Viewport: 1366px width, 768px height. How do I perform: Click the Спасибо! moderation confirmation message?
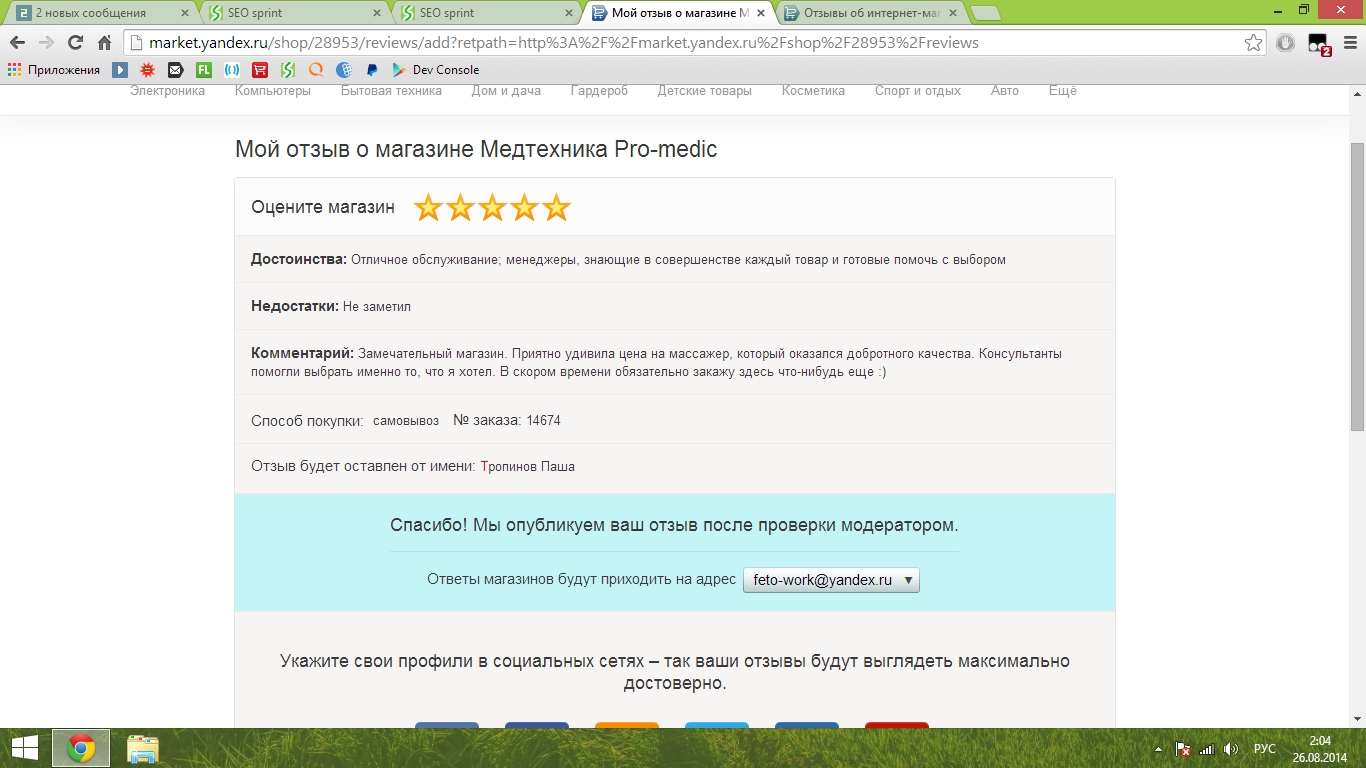click(674, 525)
